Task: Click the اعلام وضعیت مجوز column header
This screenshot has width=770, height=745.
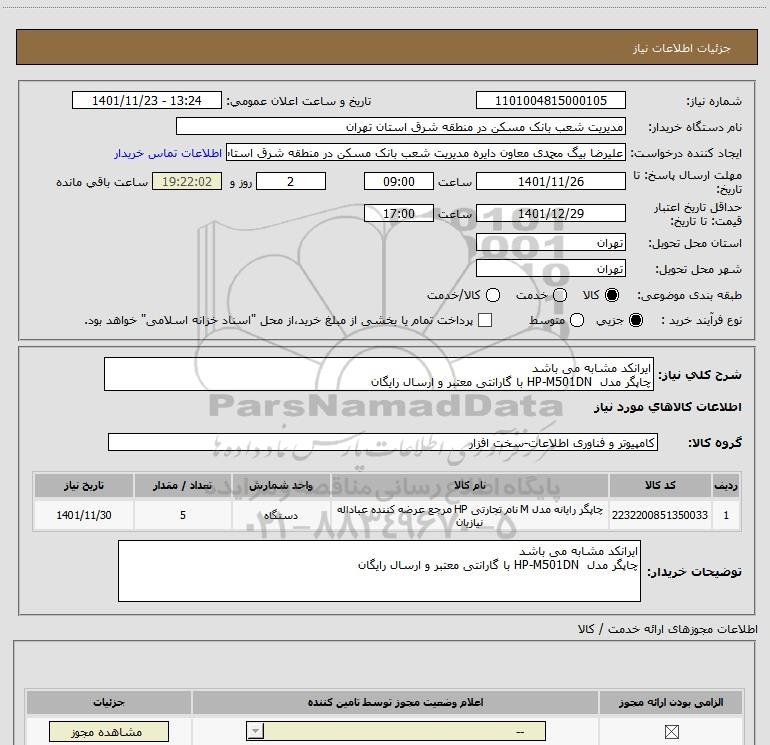Action: (395, 702)
